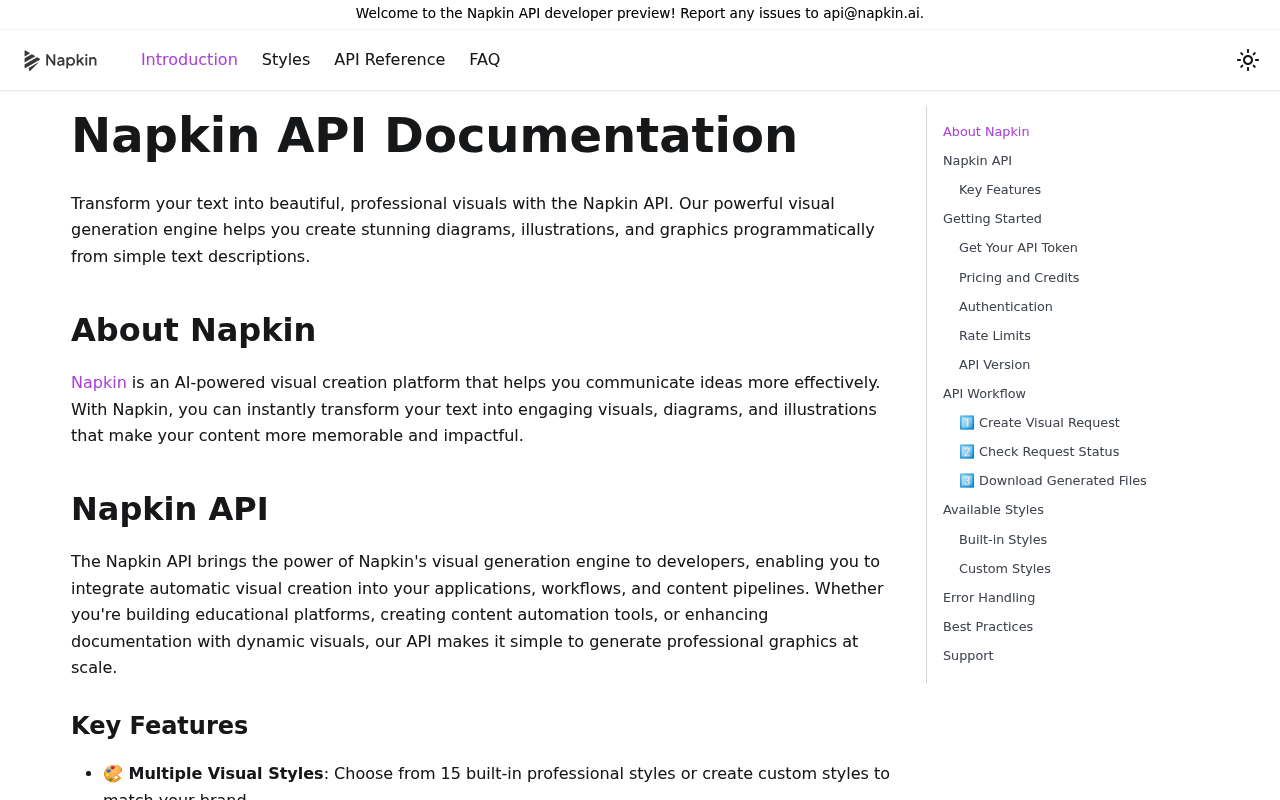Click the Napkin logo in header
This screenshot has width=1280, height=800.
(60, 60)
